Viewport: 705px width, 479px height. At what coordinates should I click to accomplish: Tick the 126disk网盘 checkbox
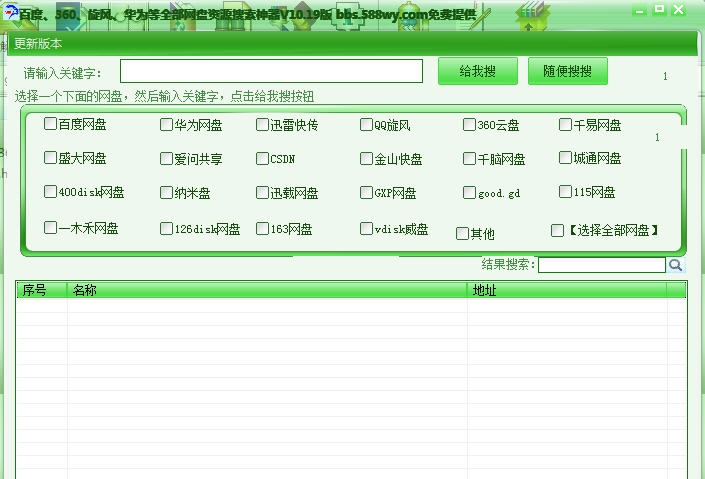point(166,228)
